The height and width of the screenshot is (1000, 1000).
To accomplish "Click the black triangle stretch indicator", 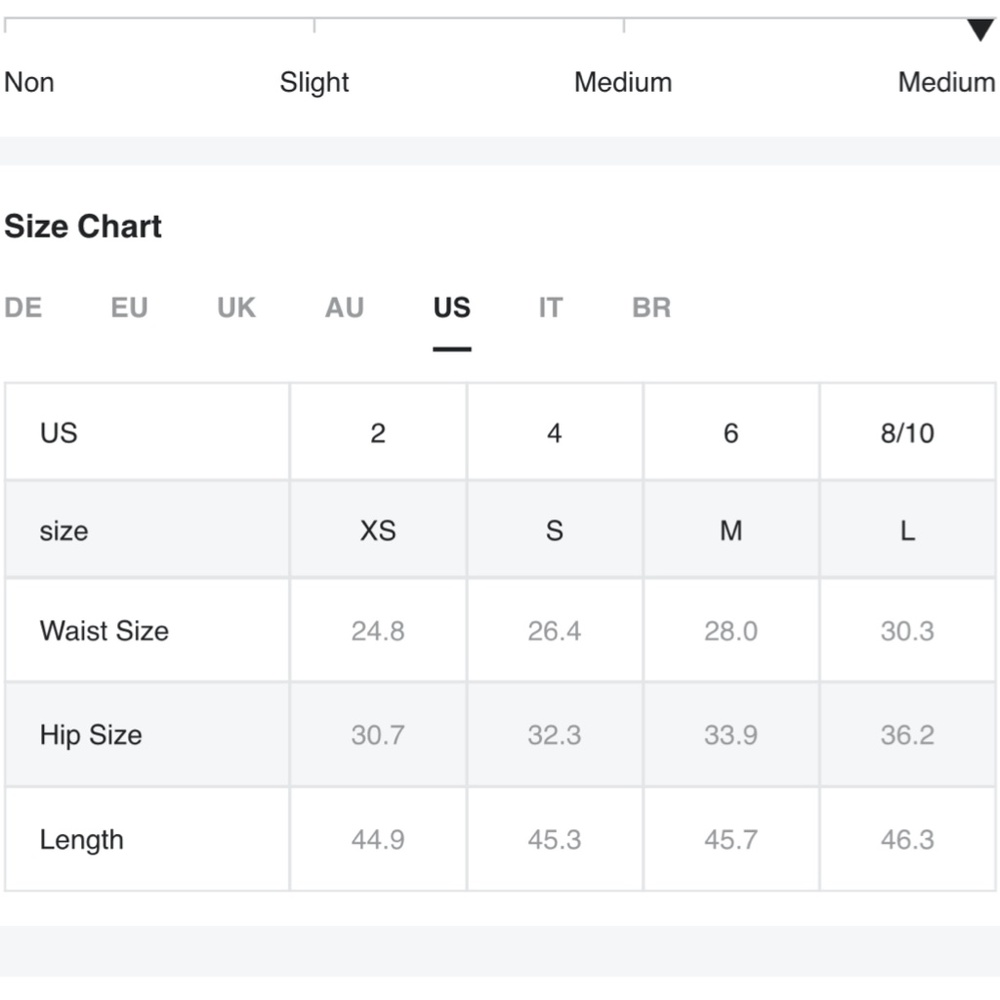I will click(980, 29).
